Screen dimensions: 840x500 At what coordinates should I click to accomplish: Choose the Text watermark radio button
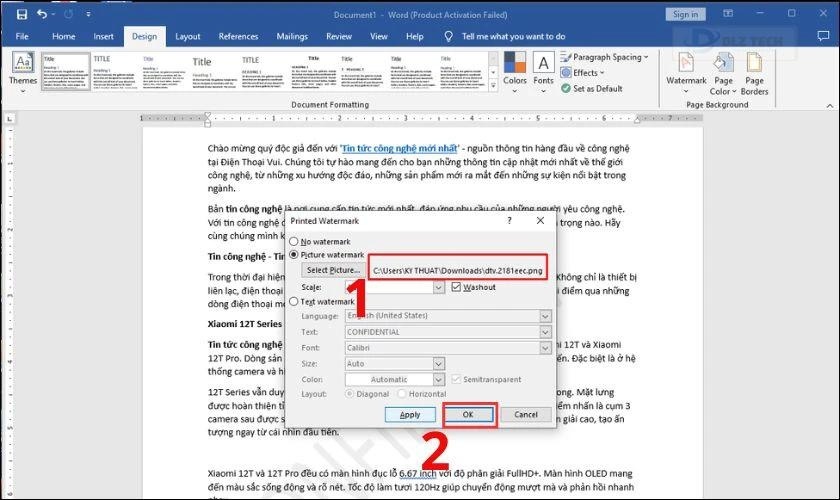coord(294,301)
